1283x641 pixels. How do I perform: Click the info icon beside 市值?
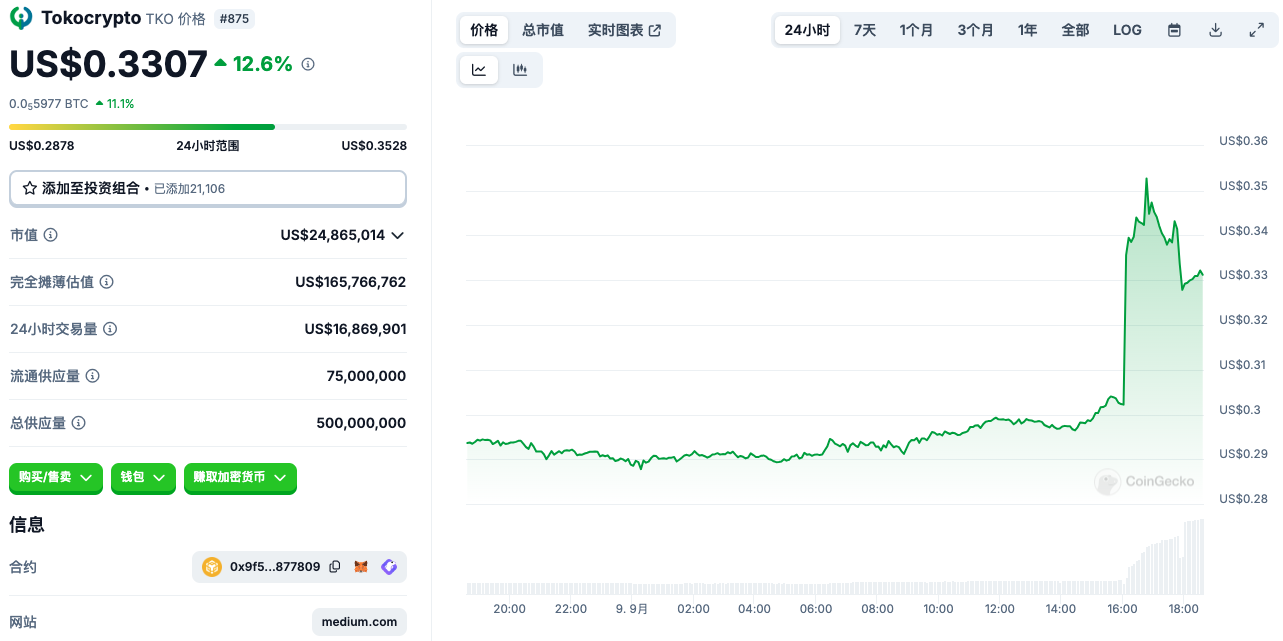click(50, 235)
